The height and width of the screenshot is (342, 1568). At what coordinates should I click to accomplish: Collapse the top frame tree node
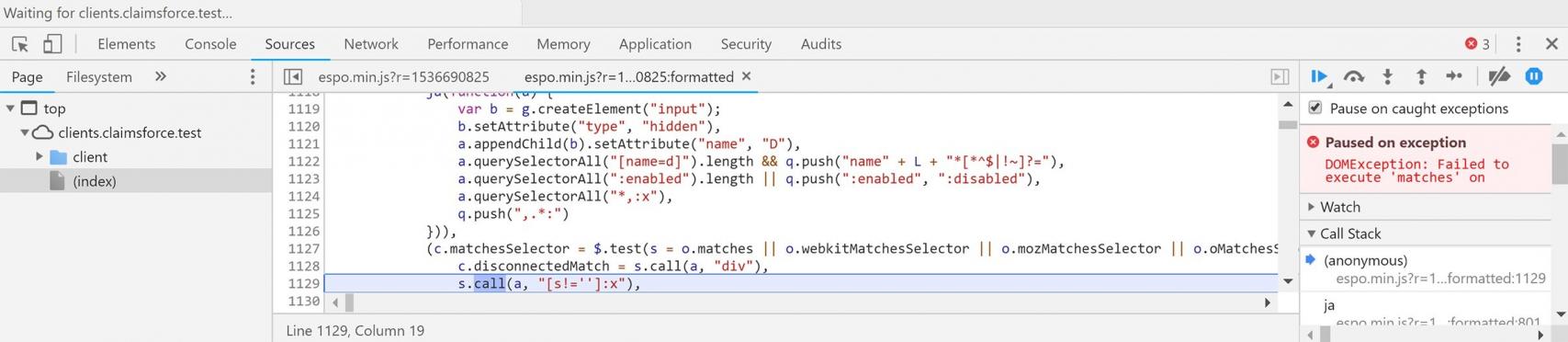(x=10, y=108)
